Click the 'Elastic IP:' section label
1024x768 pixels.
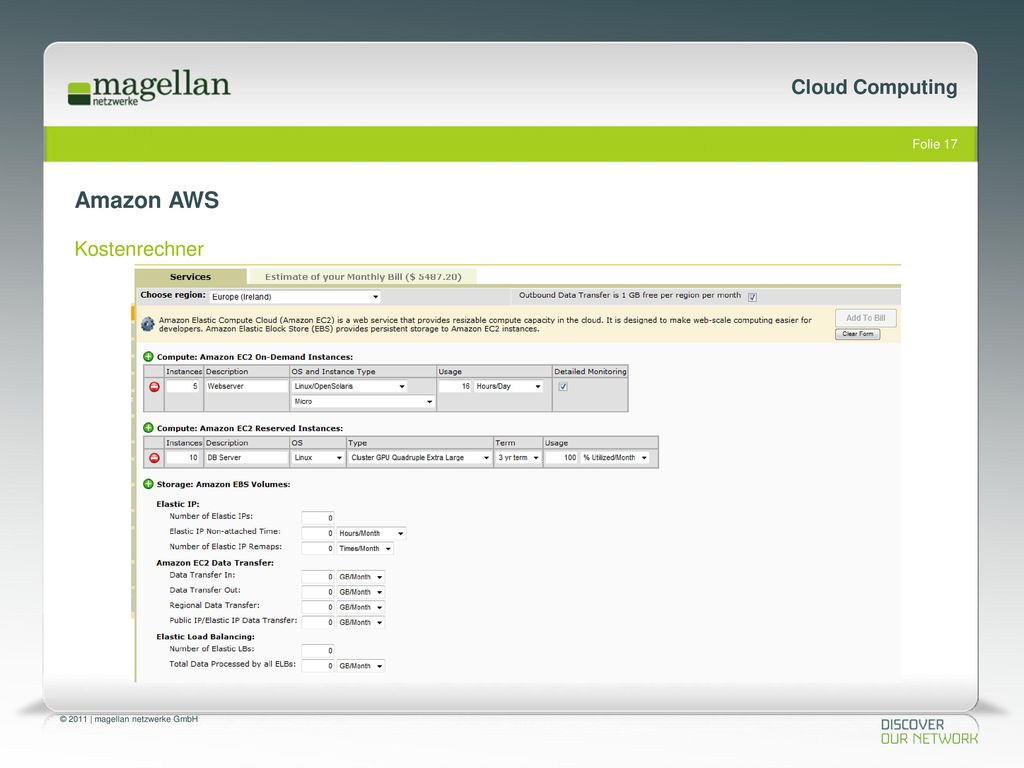[x=178, y=504]
